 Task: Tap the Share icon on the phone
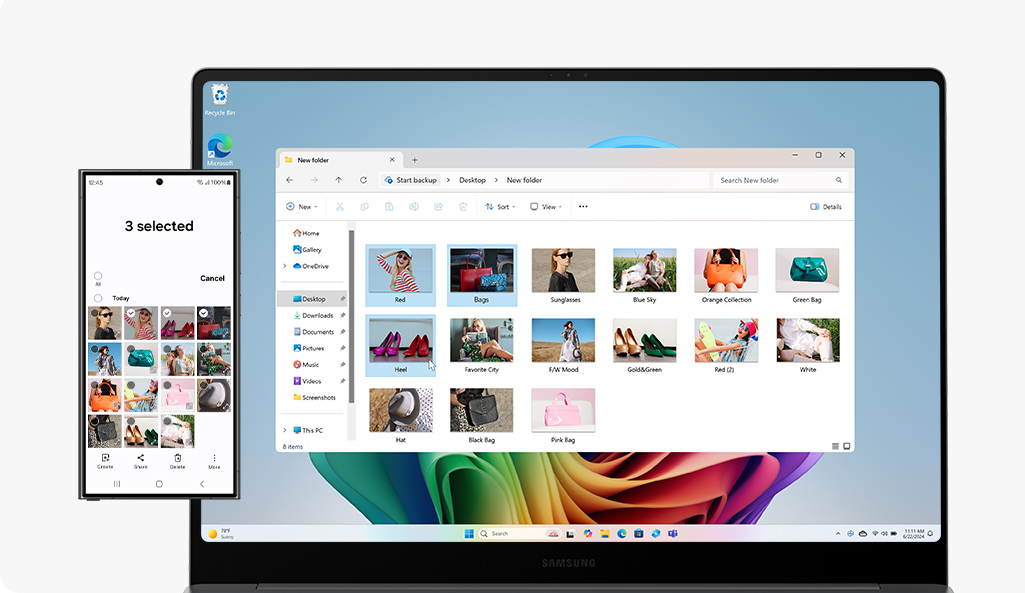click(141, 461)
